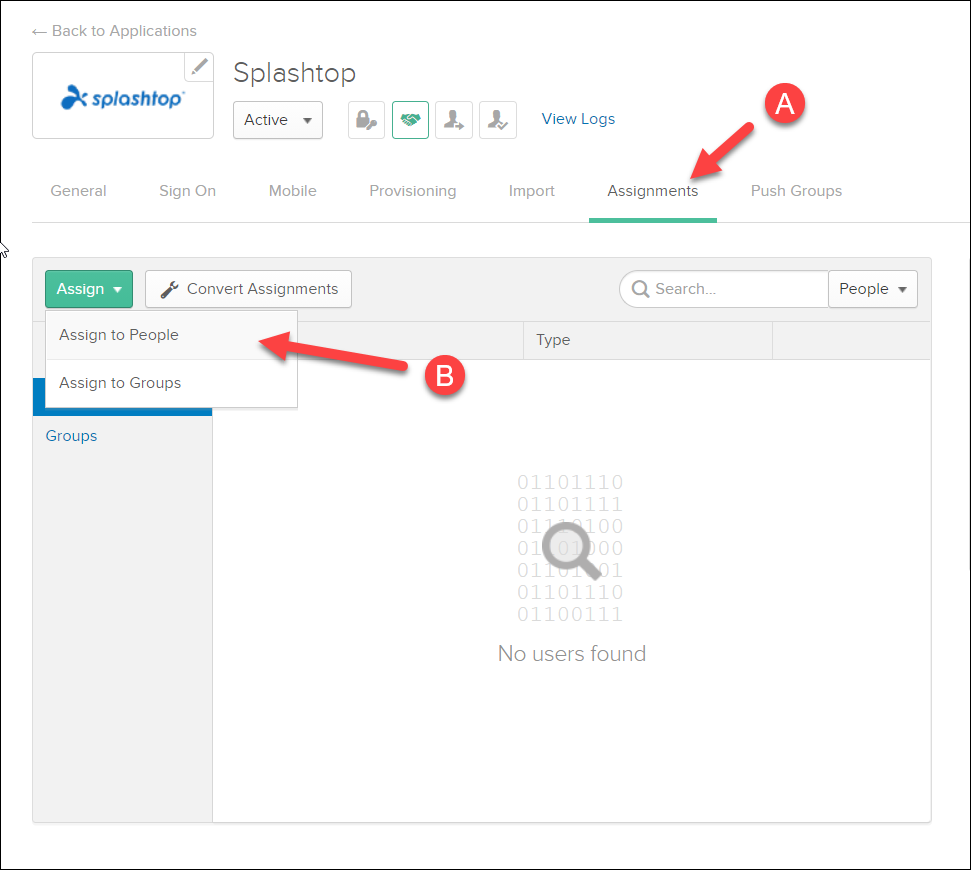
Task: Click the lock icon for sign-on settings
Action: [x=366, y=119]
